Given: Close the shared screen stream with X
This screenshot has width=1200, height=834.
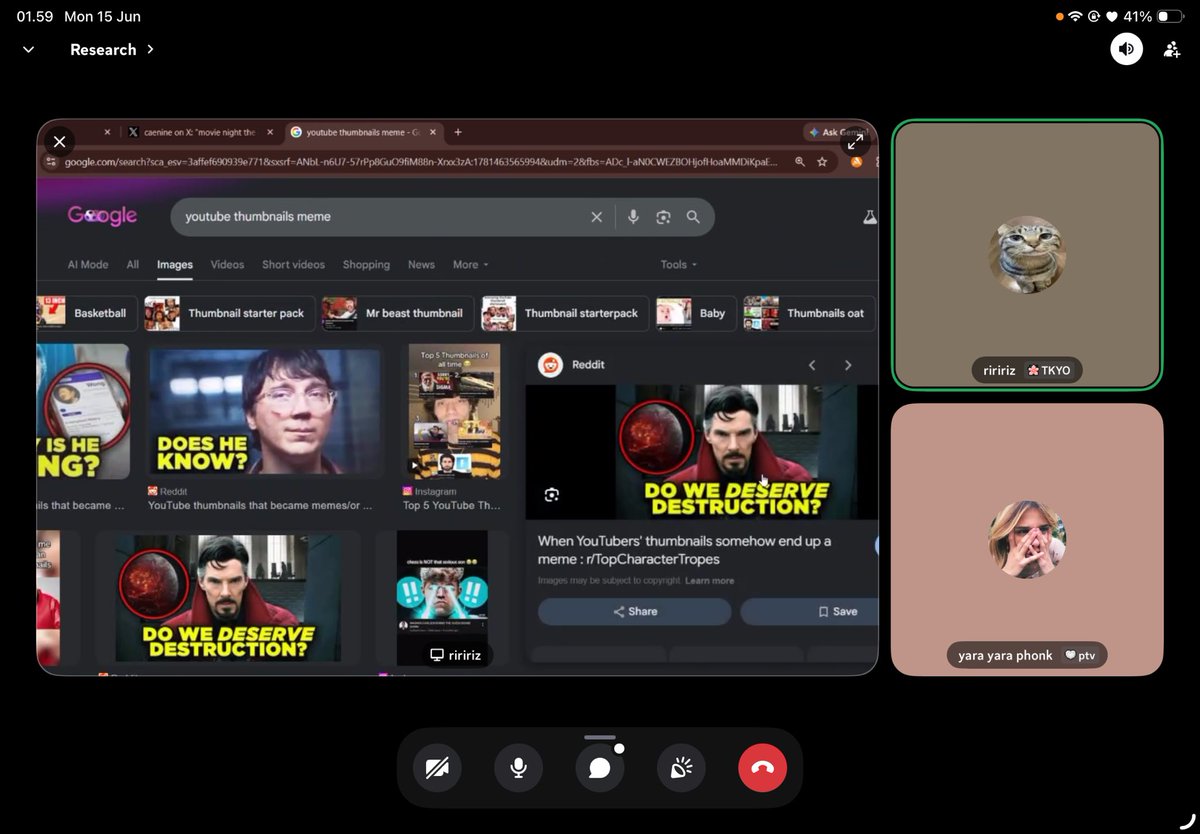Looking at the screenshot, I should click(60, 142).
